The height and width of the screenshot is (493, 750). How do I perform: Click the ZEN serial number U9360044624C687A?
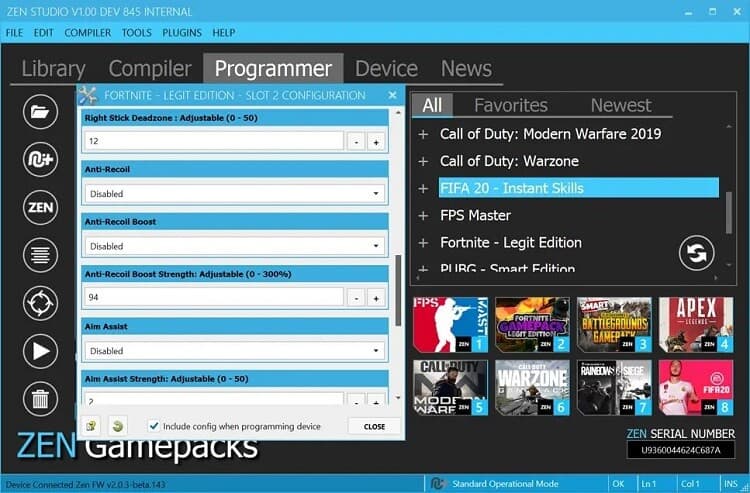pyautogui.click(x=681, y=450)
